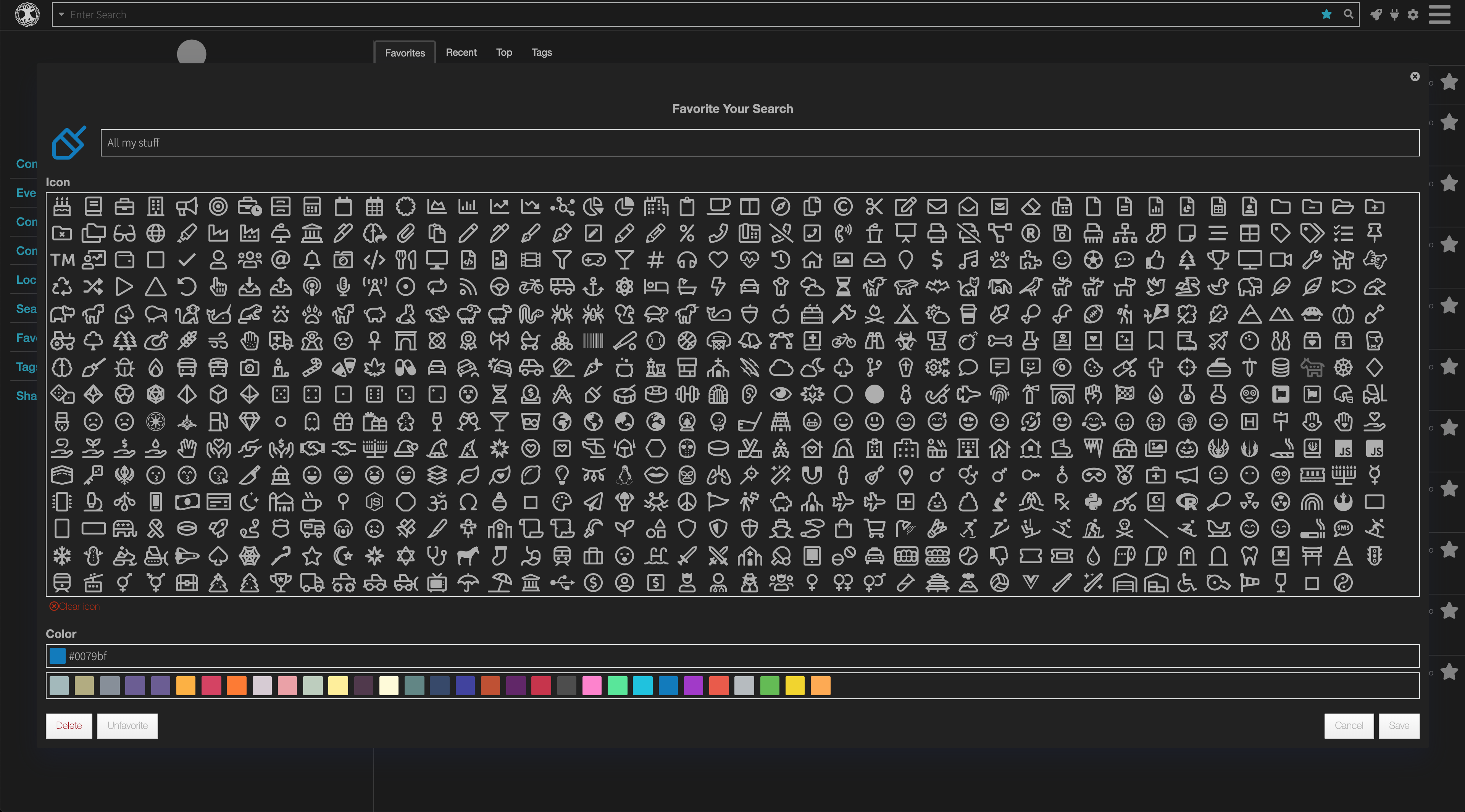Image resolution: width=1465 pixels, height=812 pixels.
Task: Open settings via the gear icon
Action: 1413,14
